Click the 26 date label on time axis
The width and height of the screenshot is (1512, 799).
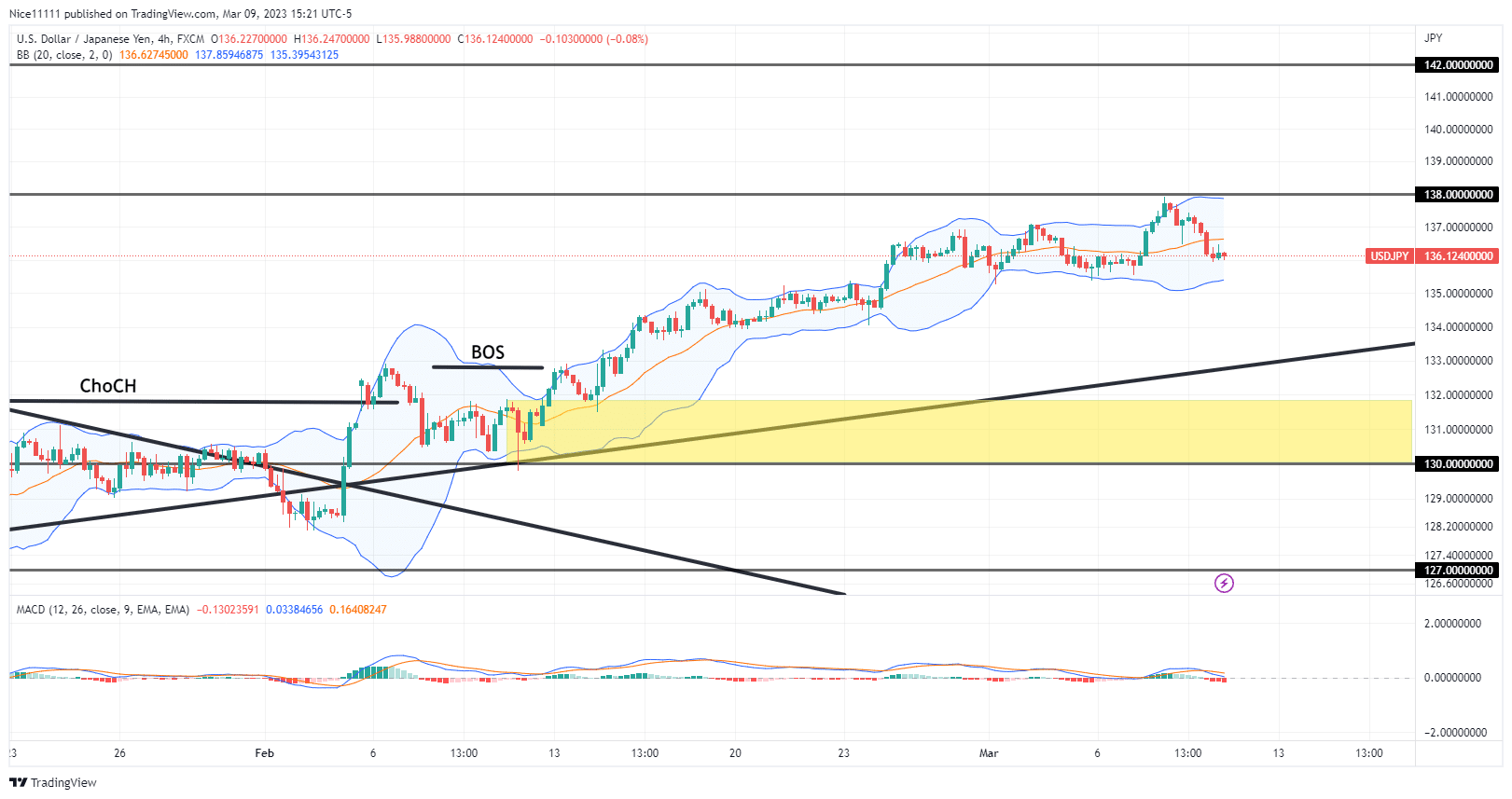point(119,753)
